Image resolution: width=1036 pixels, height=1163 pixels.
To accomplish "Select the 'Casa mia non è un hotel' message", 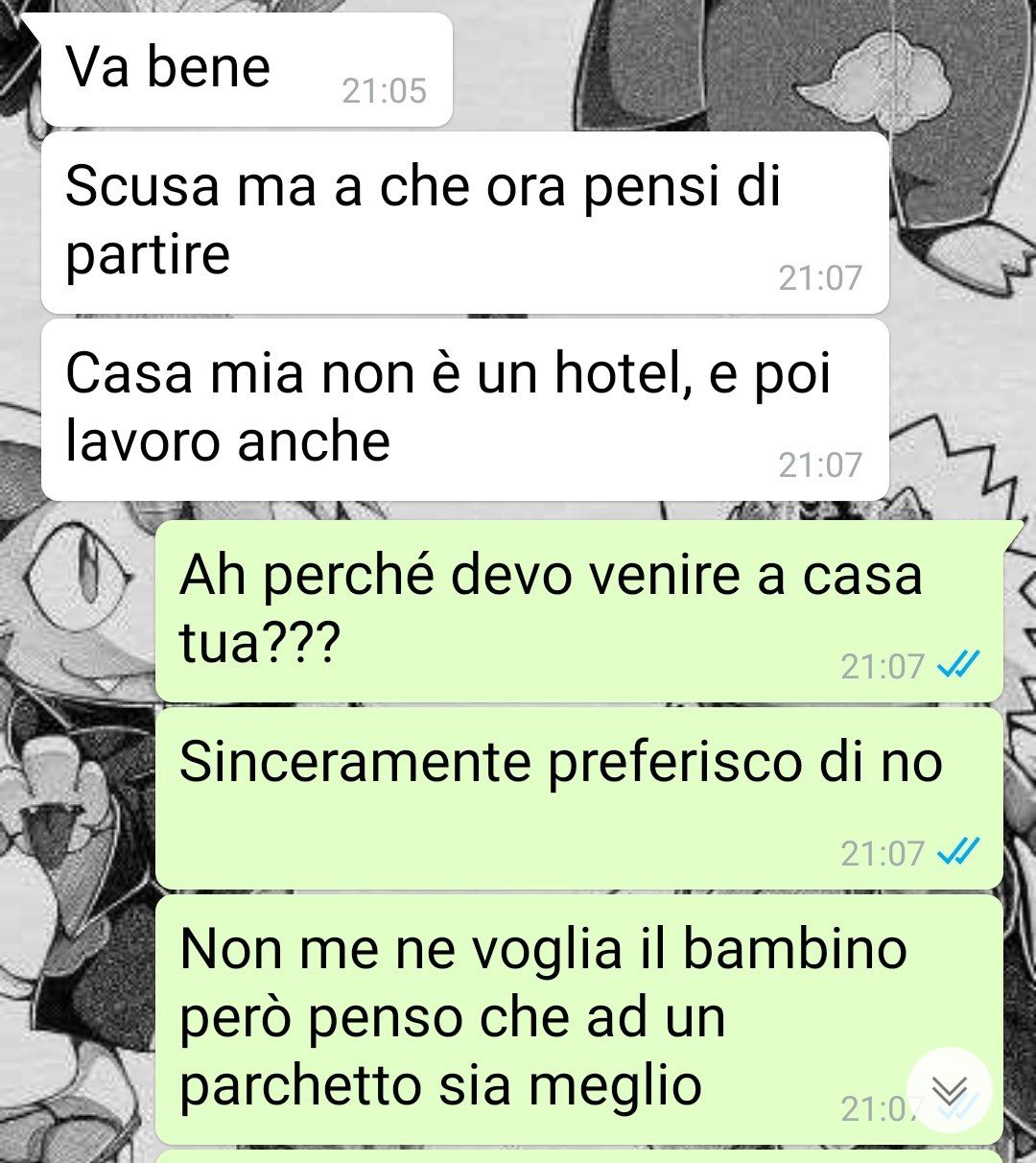I will [465, 410].
